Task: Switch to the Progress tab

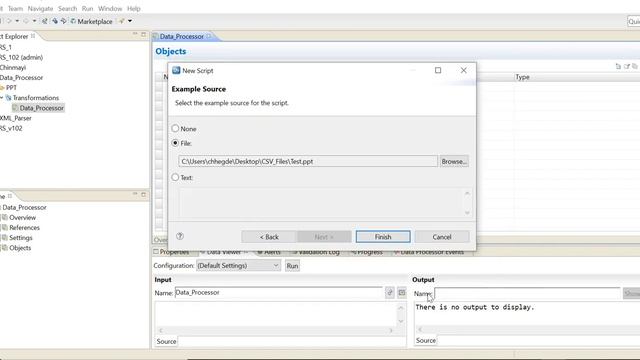Action: point(367,252)
